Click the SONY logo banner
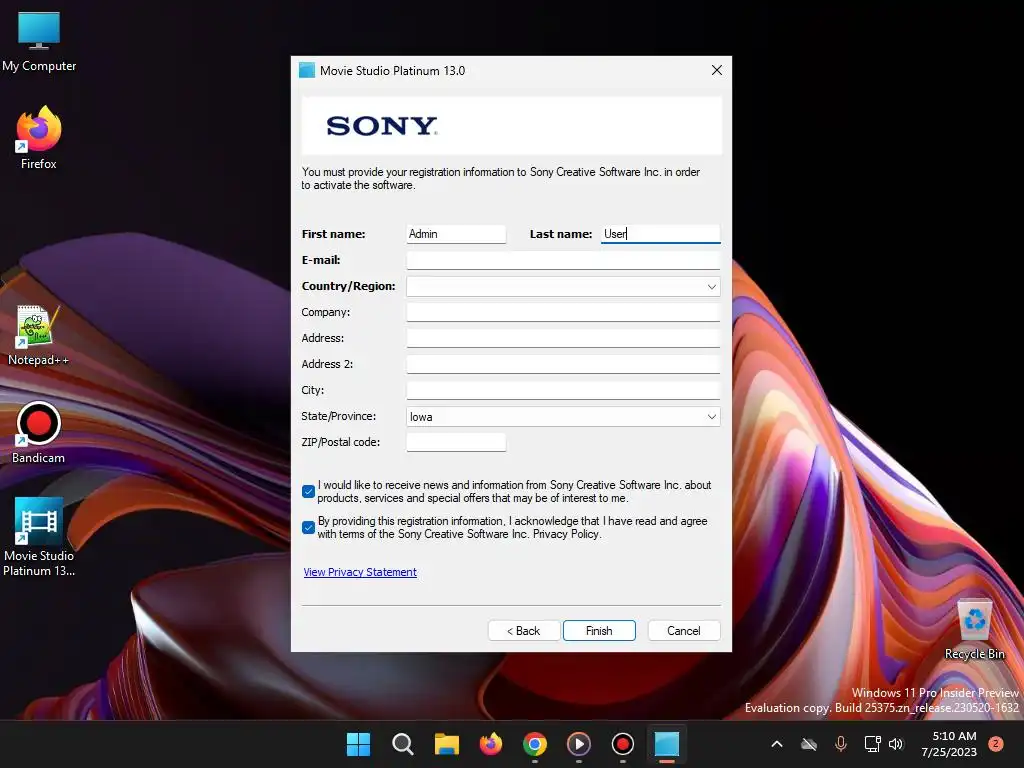1024x768 pixels. coord(511,126)
